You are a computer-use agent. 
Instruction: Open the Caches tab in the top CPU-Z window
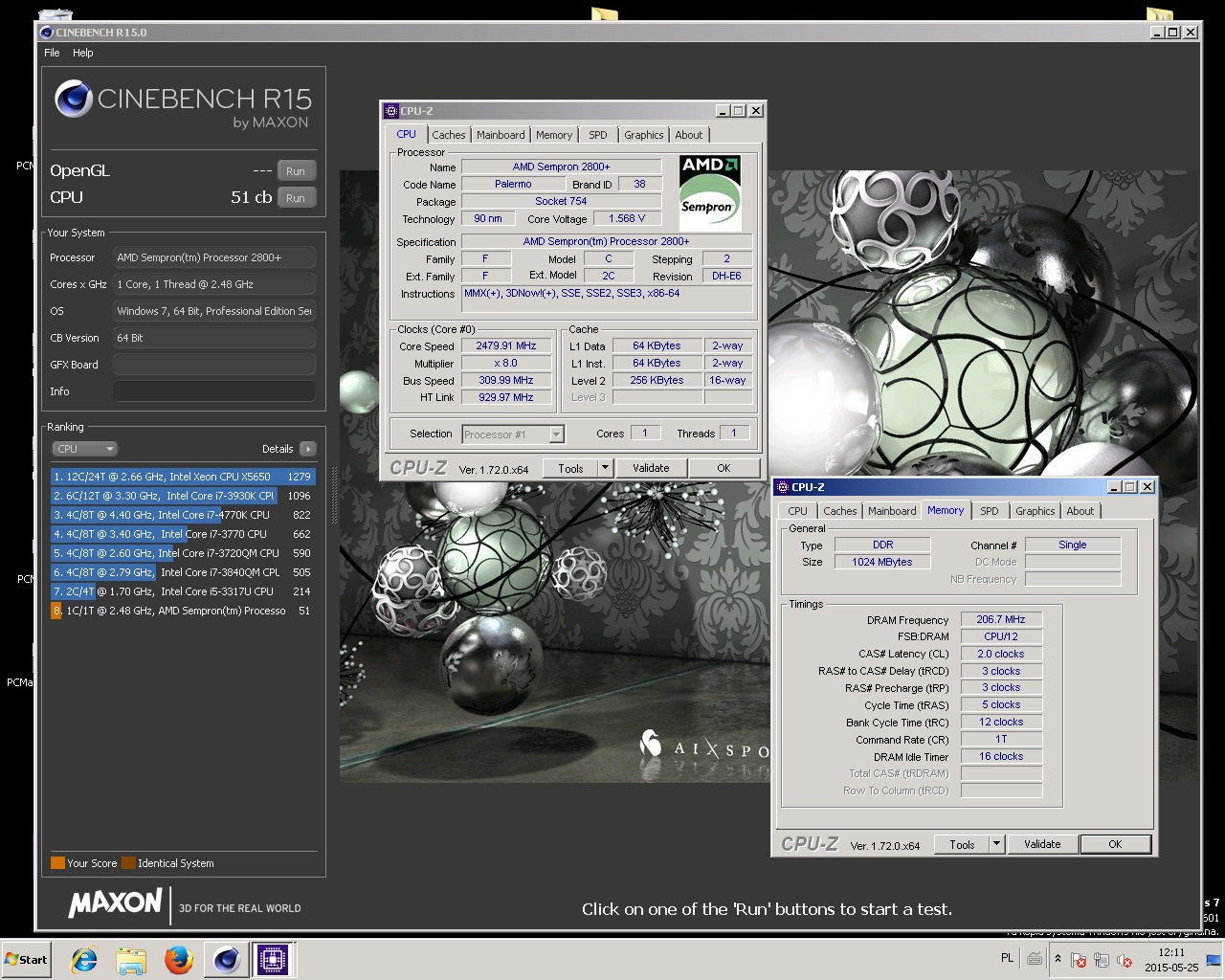448,135
